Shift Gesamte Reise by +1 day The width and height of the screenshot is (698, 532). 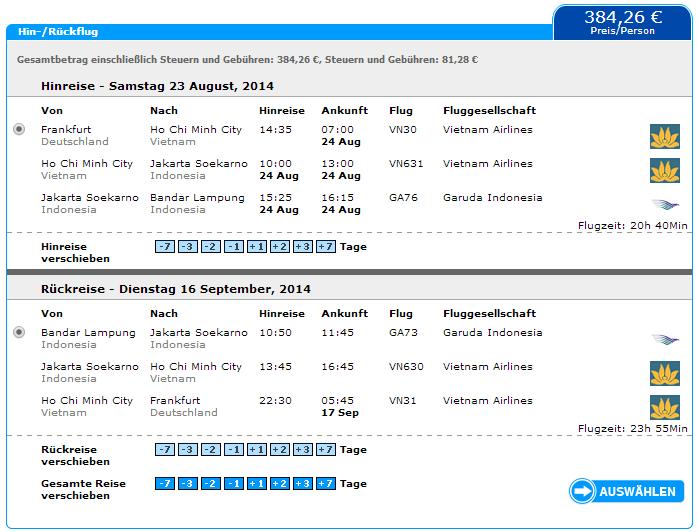pyautogui.click(x=257, y=483)
